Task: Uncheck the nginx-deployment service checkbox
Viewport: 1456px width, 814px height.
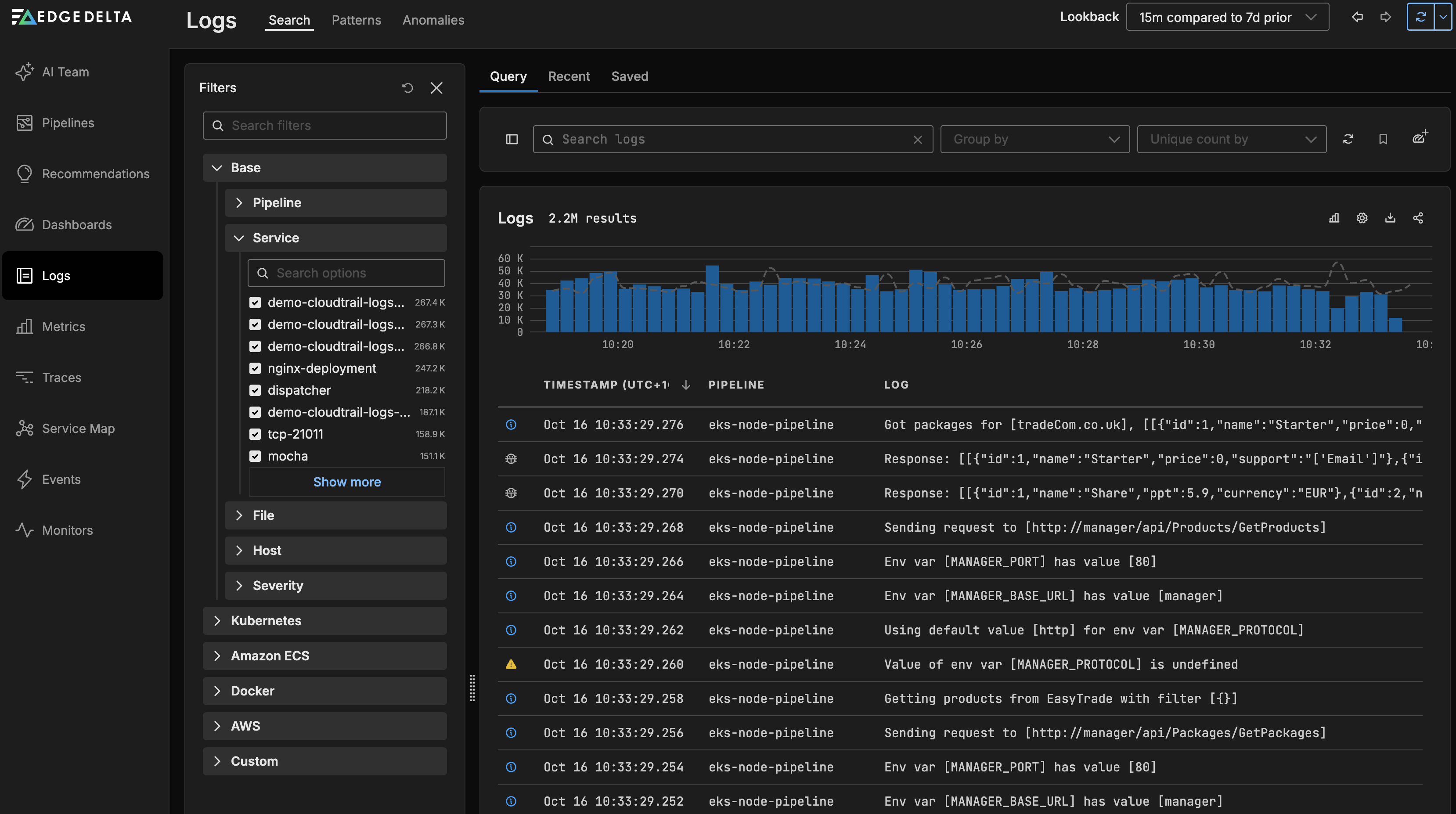Action: (x=255, y=368)
